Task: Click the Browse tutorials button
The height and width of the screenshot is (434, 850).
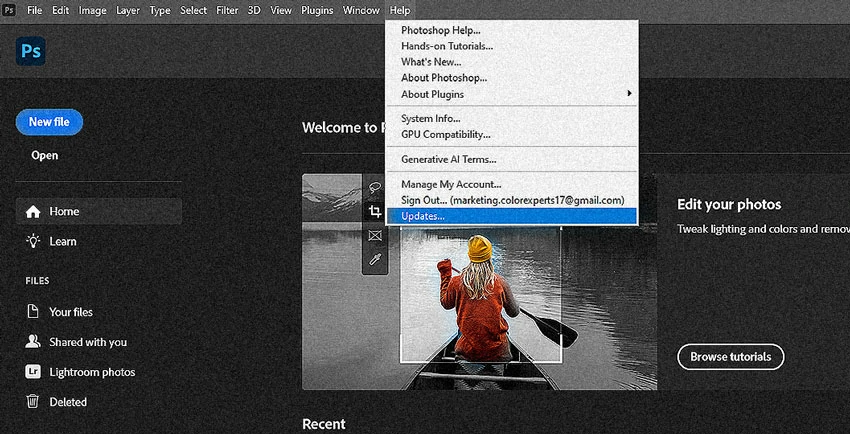Action: (x=730, y=357)
